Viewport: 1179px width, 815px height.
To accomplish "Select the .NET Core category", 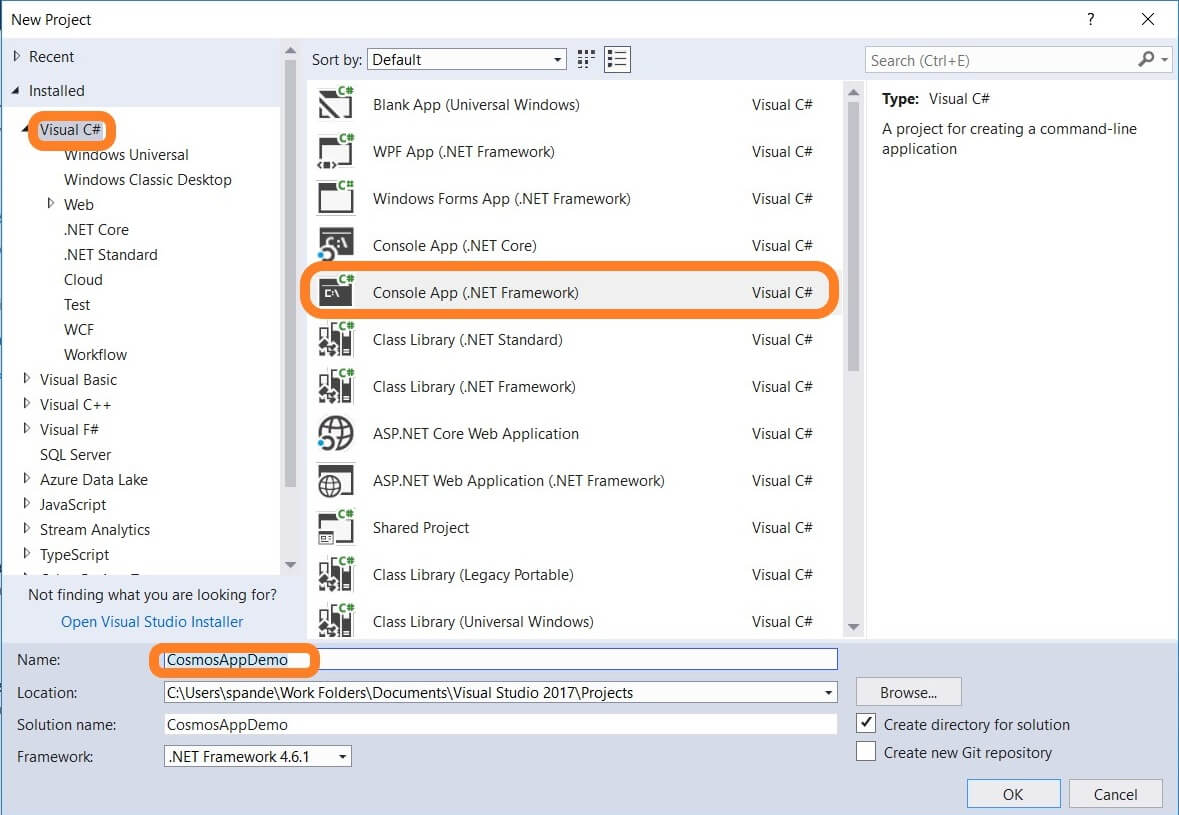I will point(96,229).
